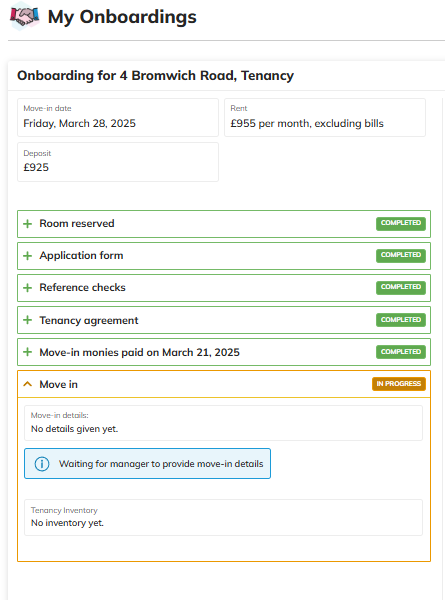Expand Application form plus icon
Screen dimensions: 445x600
(x=28, y=256)
